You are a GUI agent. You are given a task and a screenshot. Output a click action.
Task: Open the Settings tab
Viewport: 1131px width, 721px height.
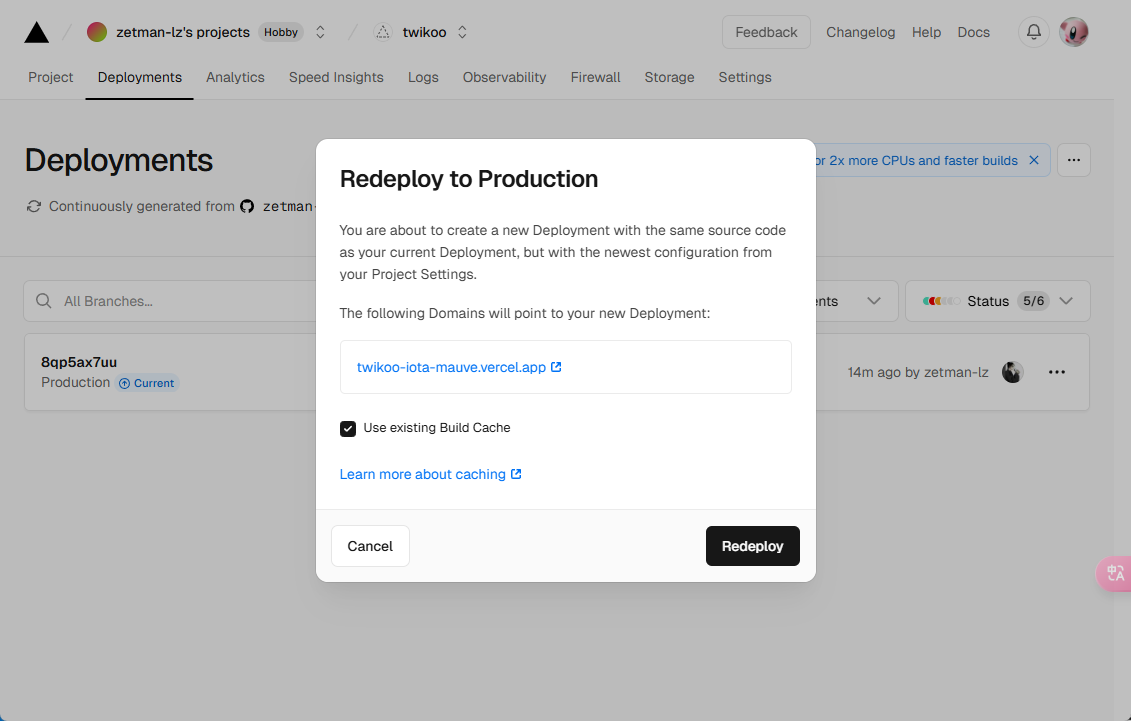click(745, 77)
